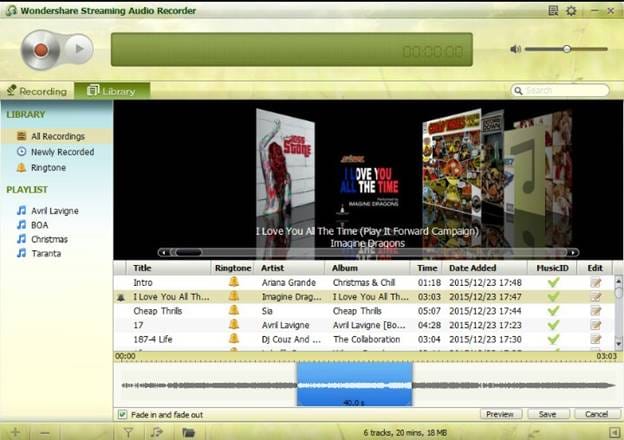This screenshot has width=624, height=440.
Task: Open the task list icon in title bar
Action: click(x=553, y=11)
